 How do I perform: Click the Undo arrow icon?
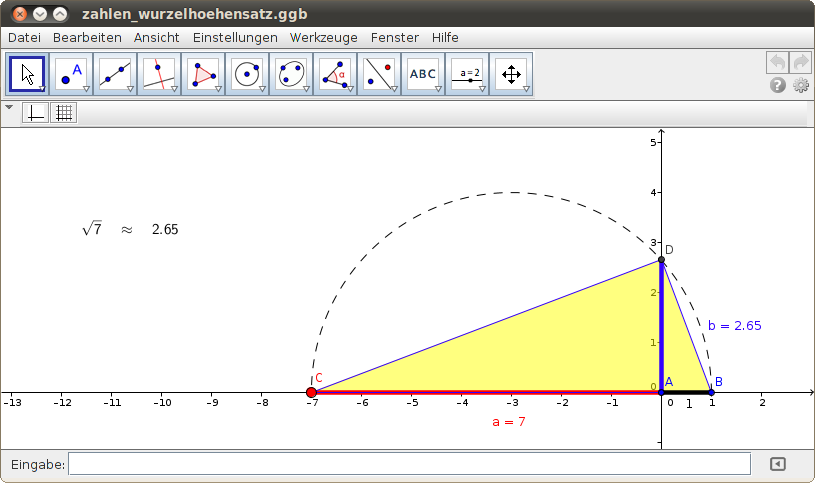tap(778, 62)
